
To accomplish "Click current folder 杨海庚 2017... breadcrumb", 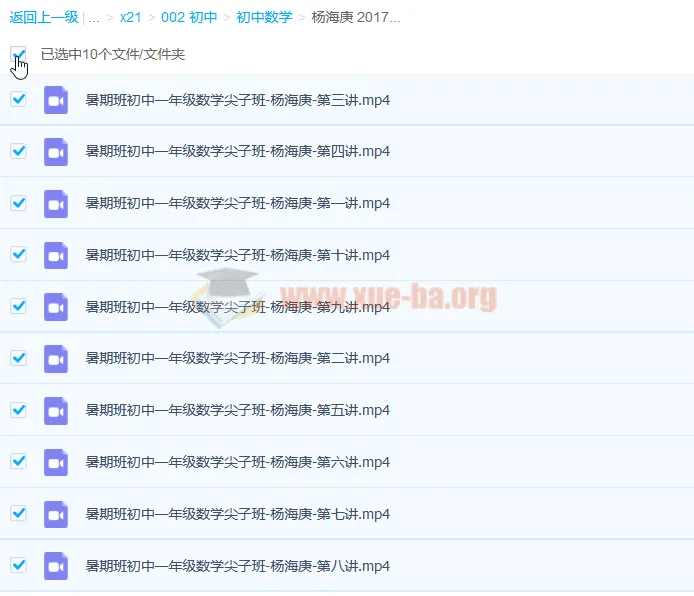I will pyautogui.click(x=356, y=17).
